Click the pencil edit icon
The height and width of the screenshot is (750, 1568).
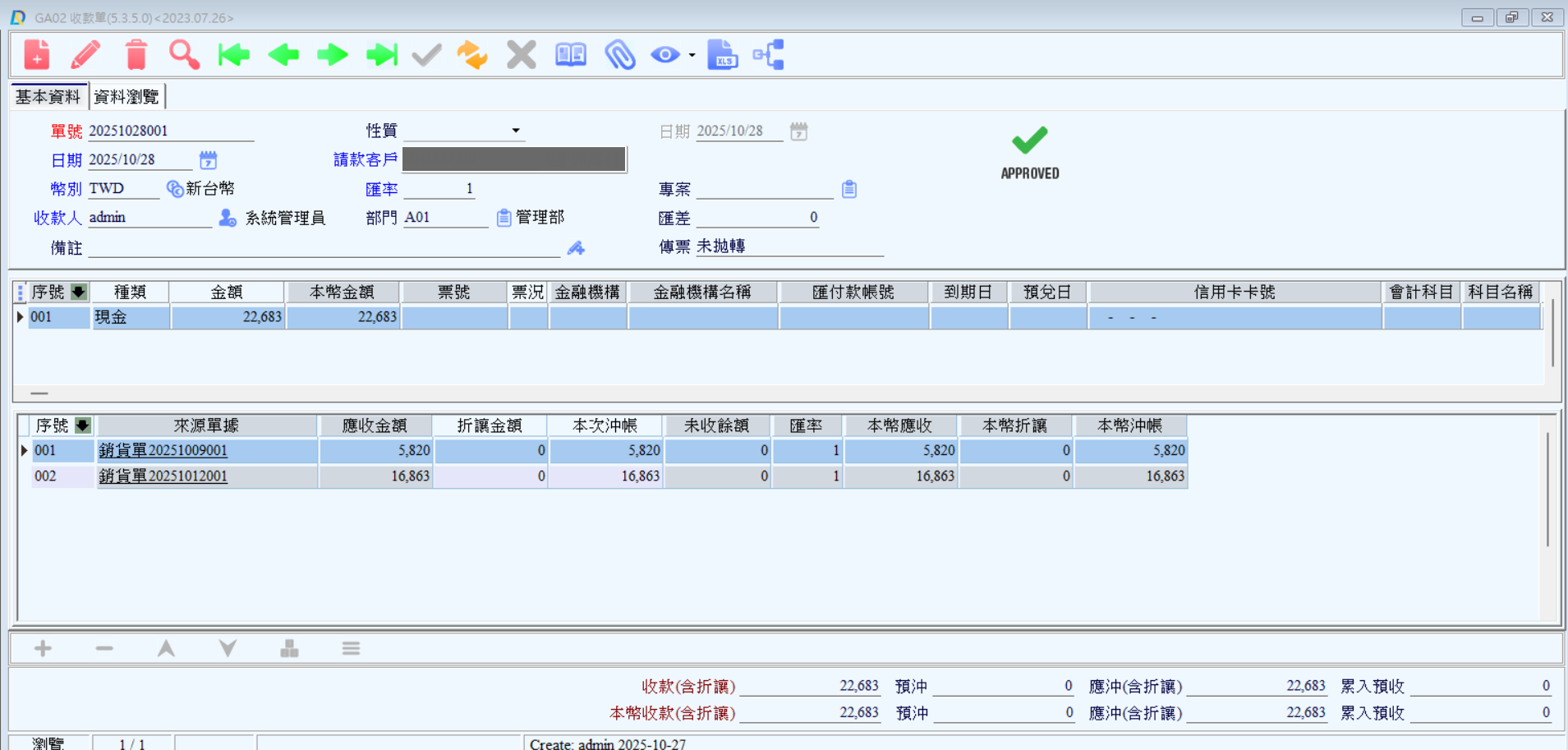tap(86, 55)
